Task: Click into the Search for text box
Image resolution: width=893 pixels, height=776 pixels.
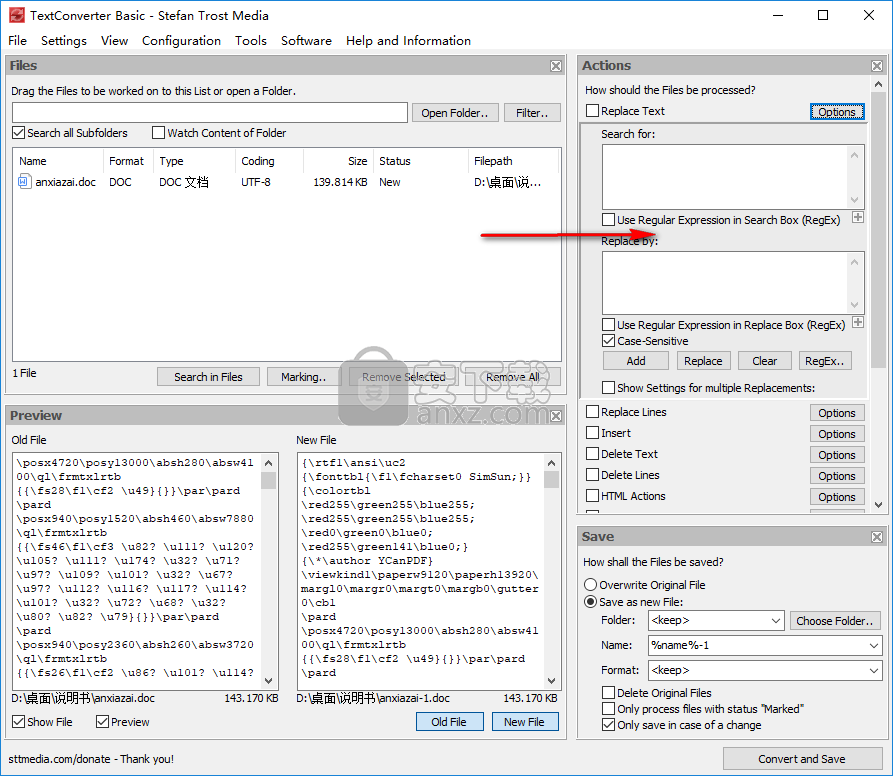Action: [x=726, y=176]
